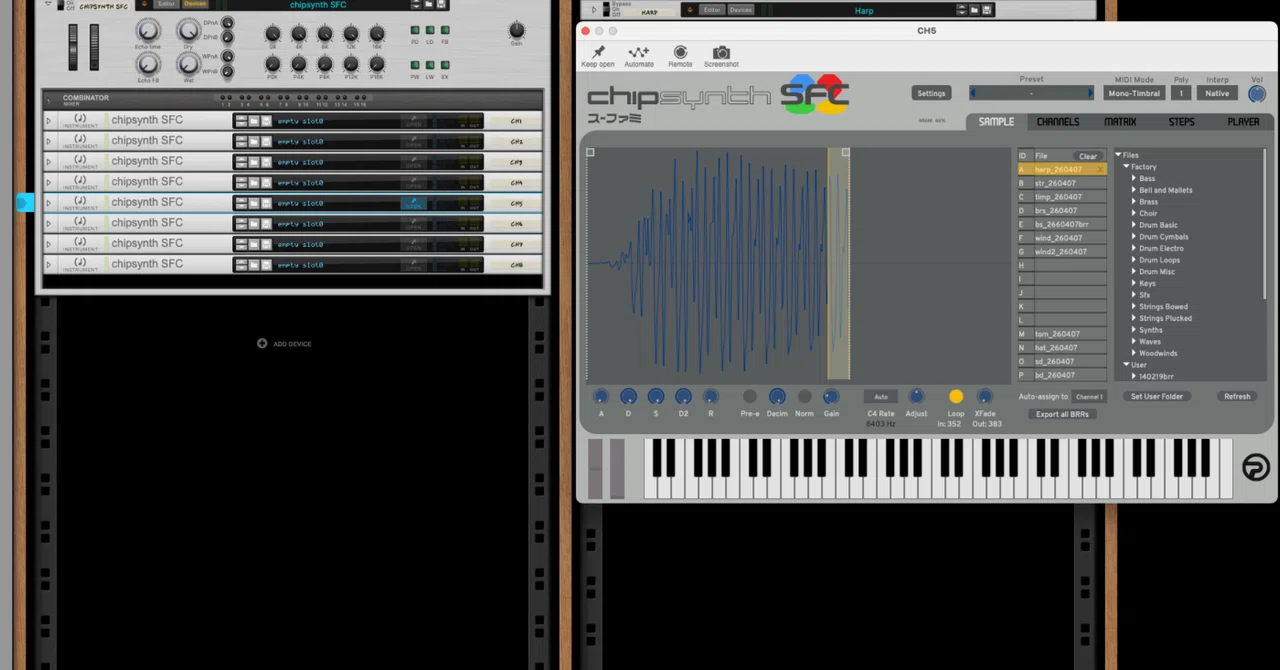Go to next preset with right arrow
The image size is (1280, 670).
[1090, 93]
